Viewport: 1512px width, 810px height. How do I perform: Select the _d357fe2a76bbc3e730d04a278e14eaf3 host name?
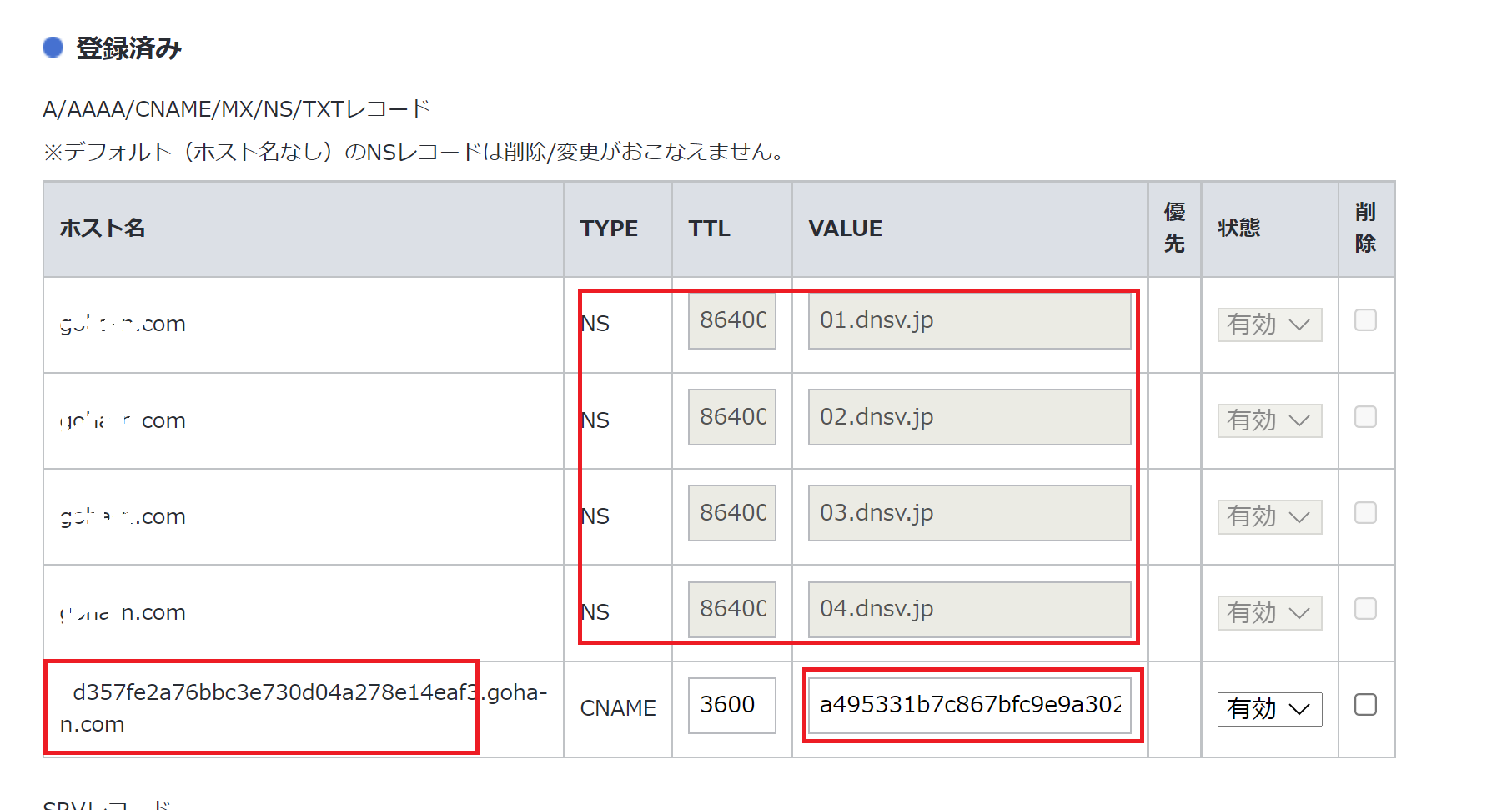click(x=304, y=708)
